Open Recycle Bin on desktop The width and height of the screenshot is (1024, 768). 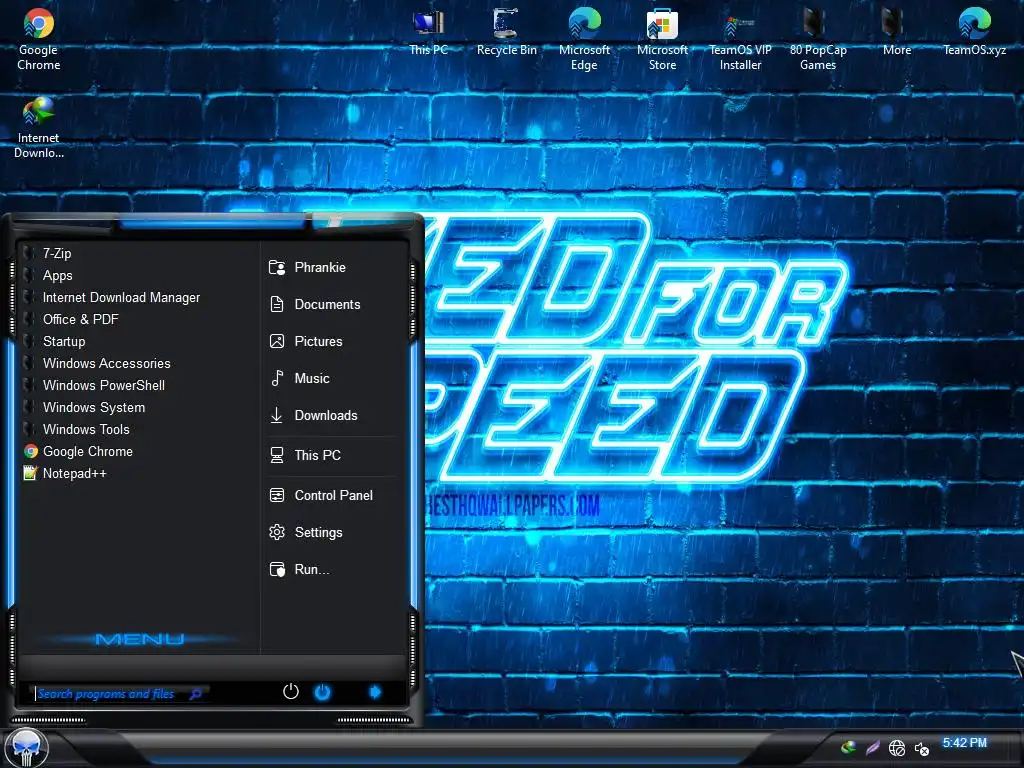pos(506,33)
